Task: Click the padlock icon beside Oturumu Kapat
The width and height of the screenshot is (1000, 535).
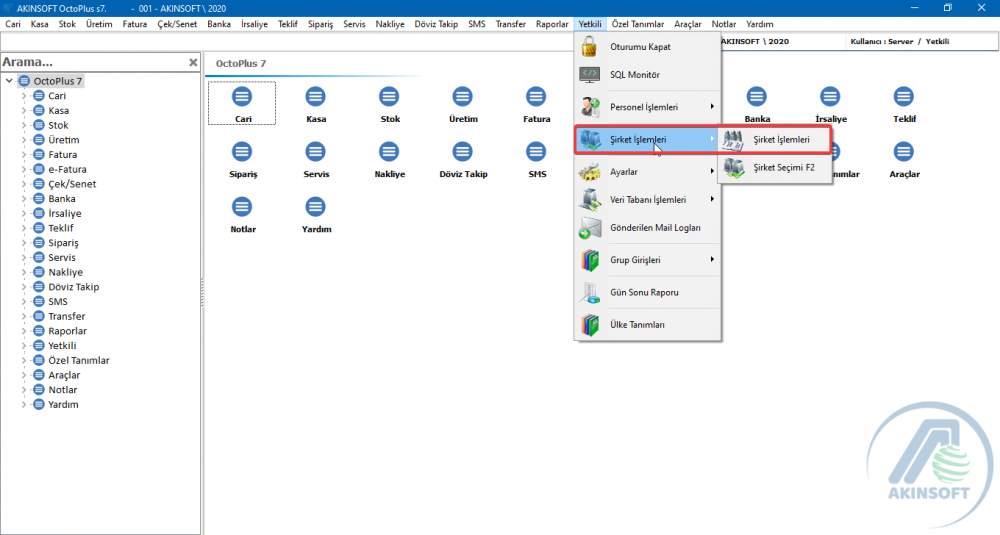Action: 589,47
